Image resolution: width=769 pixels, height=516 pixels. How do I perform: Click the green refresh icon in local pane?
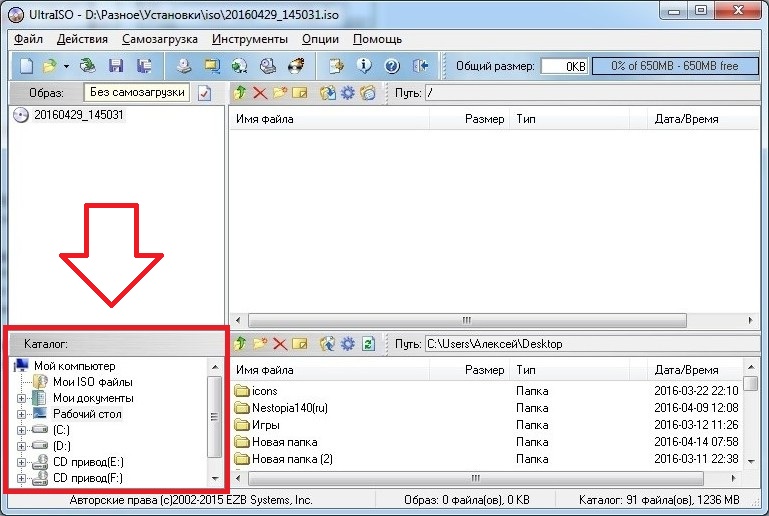point(368,344)
